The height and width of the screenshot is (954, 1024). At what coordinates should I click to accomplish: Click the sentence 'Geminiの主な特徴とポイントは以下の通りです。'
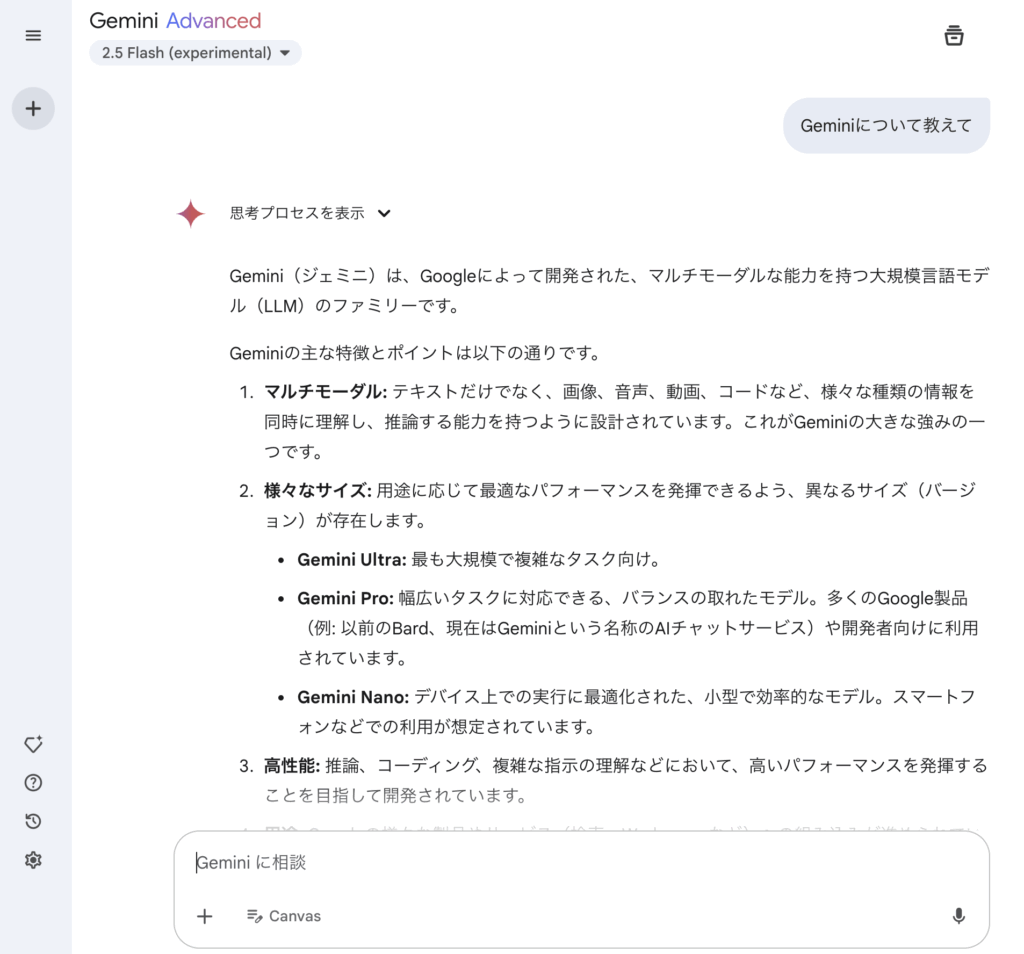[415, 353]
